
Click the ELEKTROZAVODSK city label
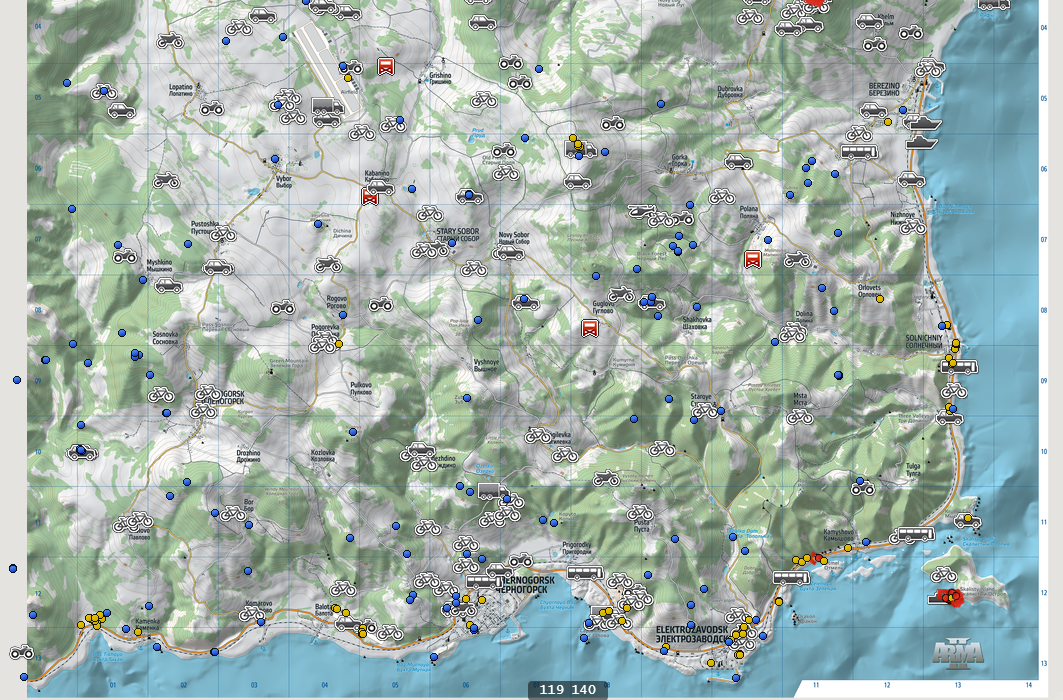(x=691, y=634)
